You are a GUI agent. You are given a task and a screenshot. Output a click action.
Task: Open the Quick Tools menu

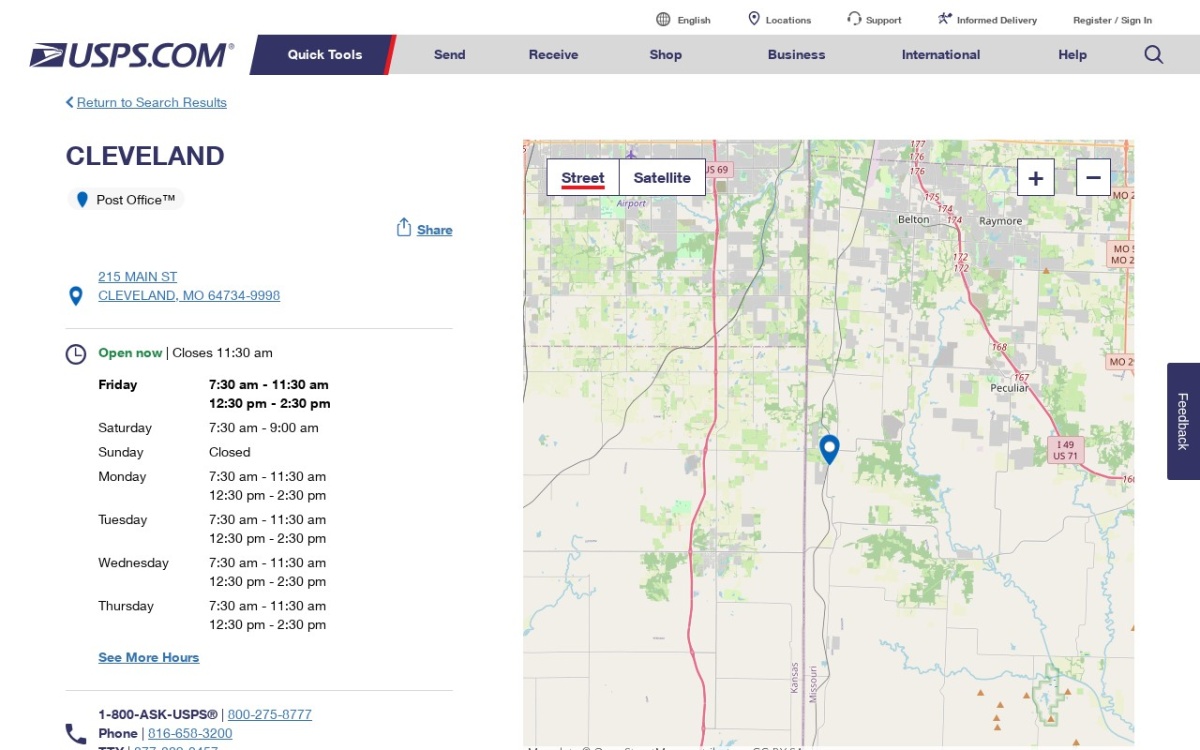coord(325,55)
